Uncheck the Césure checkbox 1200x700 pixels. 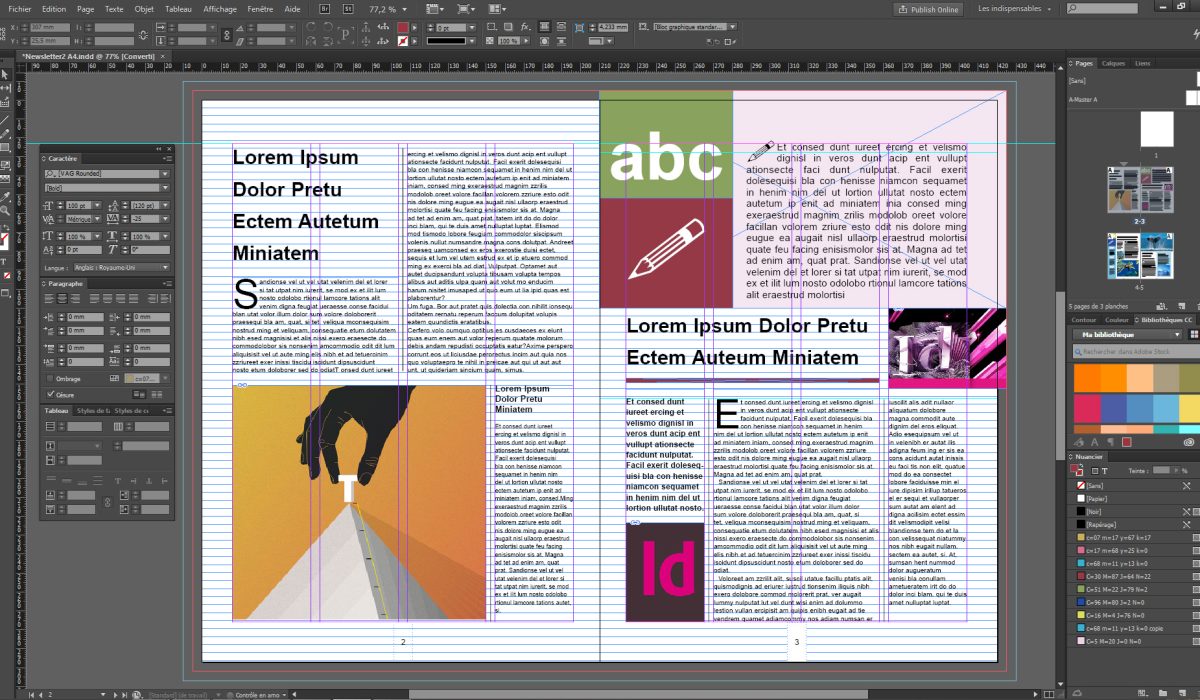[51, 394]
